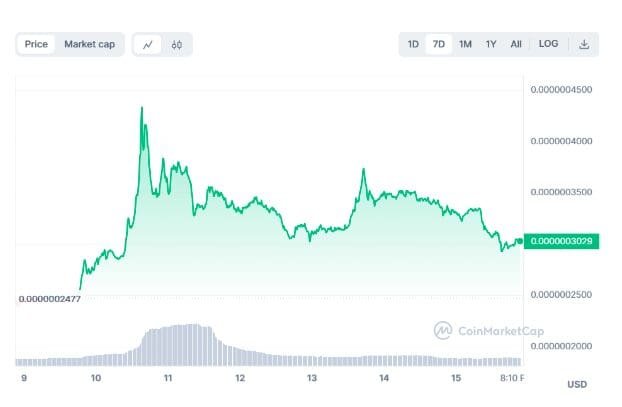Show All time price history
Screen dimensions: 622x407
pyautogui.click(x=516, y=44)
